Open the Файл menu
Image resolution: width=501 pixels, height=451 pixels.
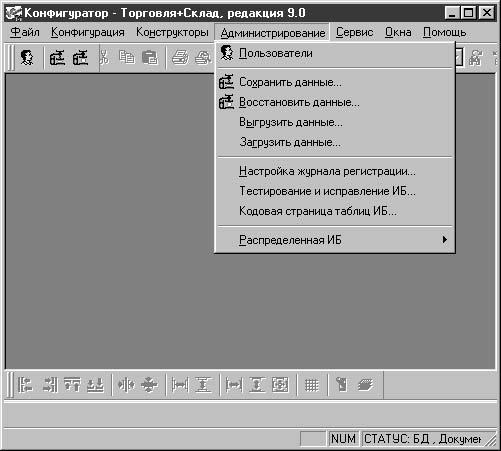[25, 32]
